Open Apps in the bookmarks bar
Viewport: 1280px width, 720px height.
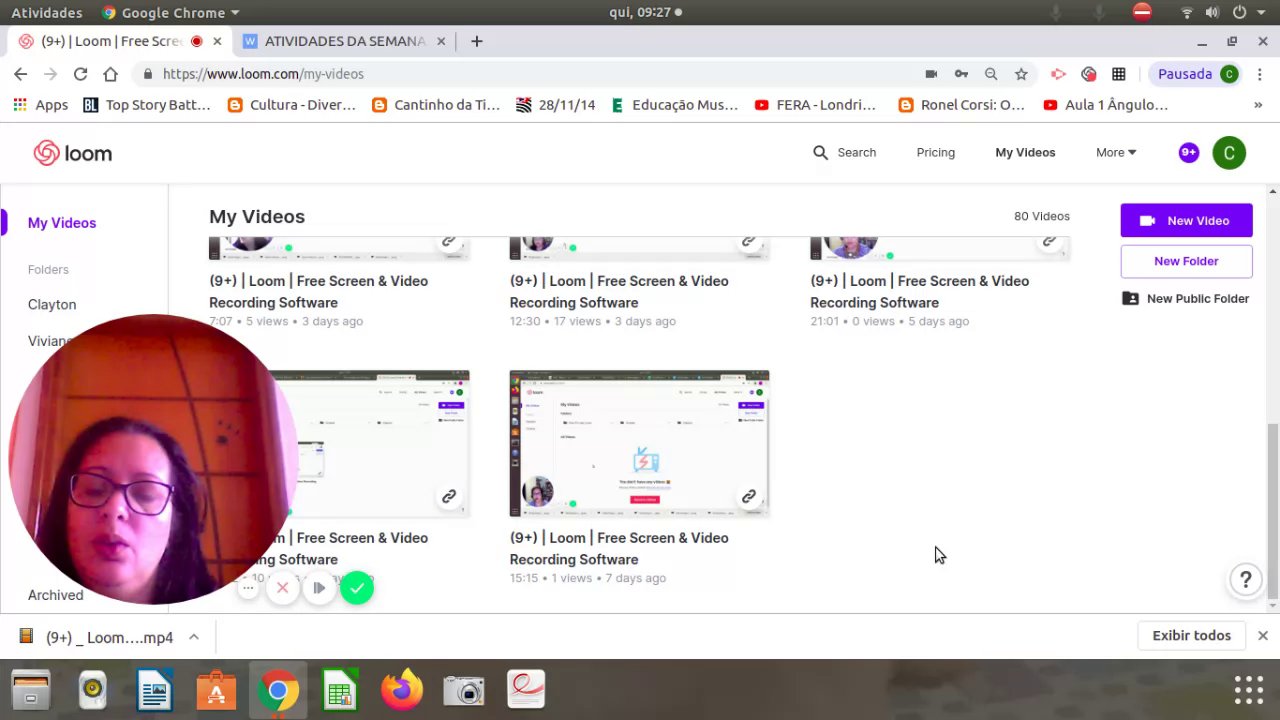41,105
